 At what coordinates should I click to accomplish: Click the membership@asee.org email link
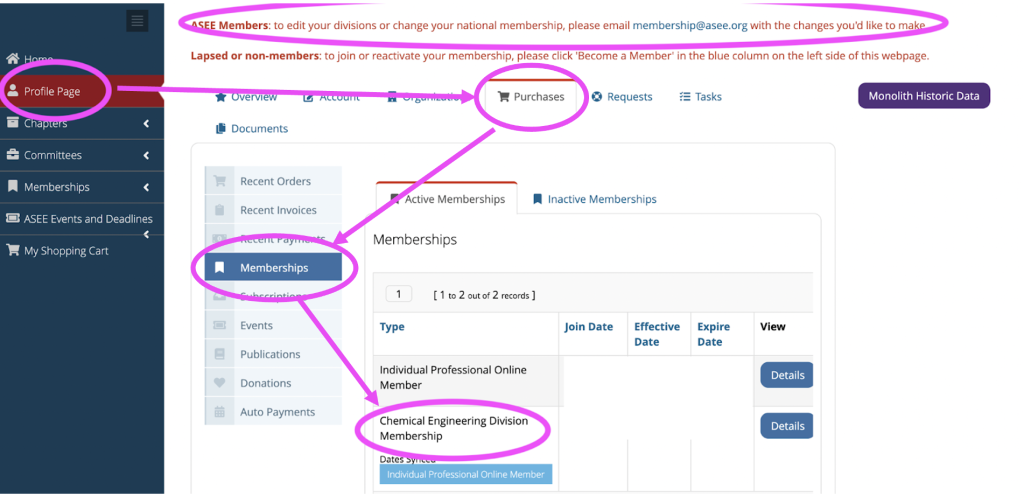[690, 25]
